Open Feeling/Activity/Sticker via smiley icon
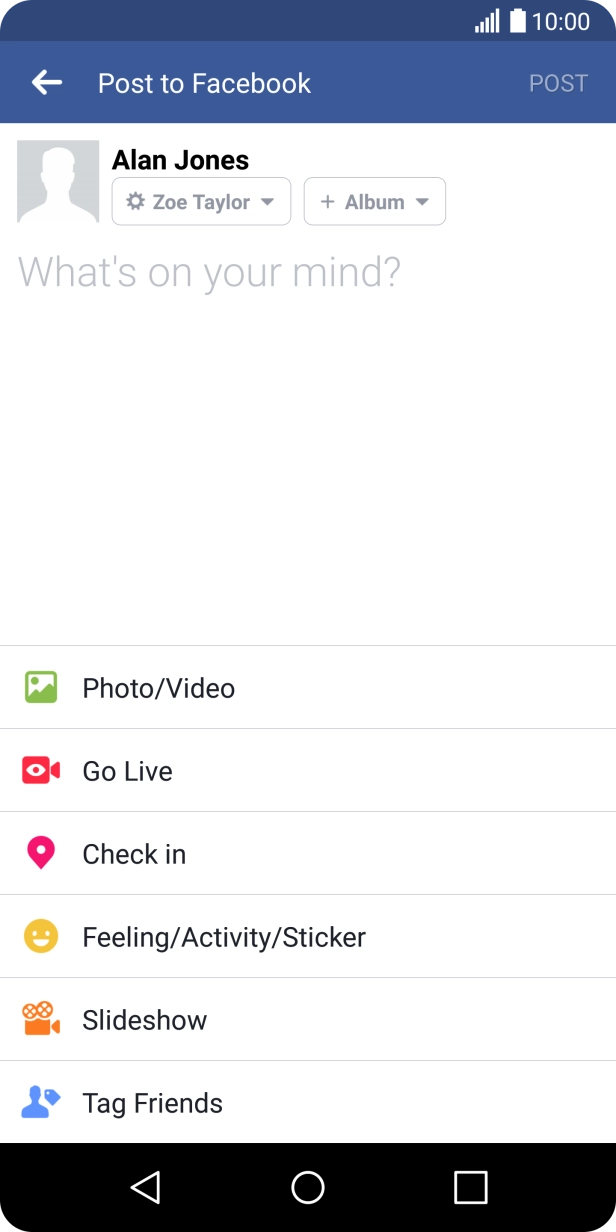This screenshot has width=616, height=1232. tap(41, 936)
